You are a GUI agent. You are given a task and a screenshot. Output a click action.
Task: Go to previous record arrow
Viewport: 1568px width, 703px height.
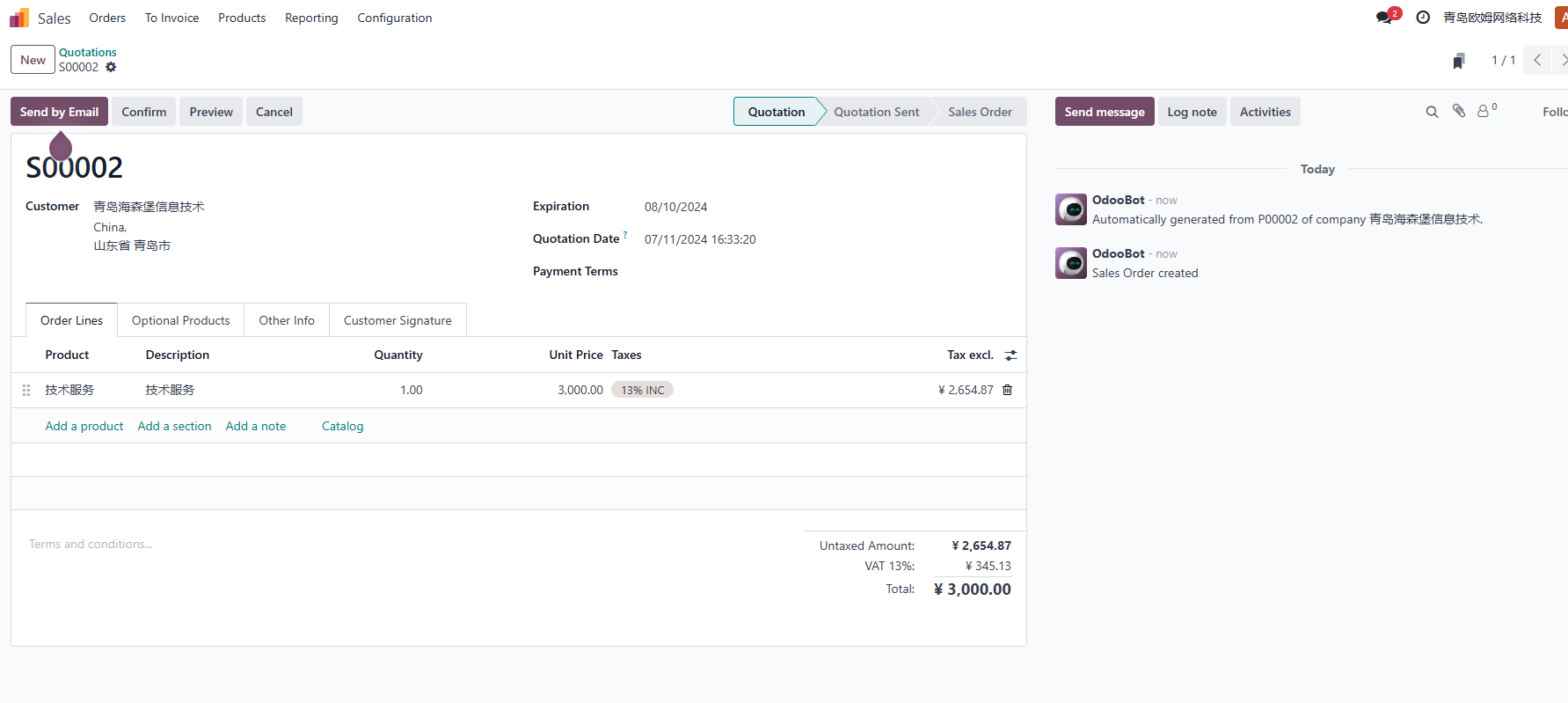click(1537, 60)
